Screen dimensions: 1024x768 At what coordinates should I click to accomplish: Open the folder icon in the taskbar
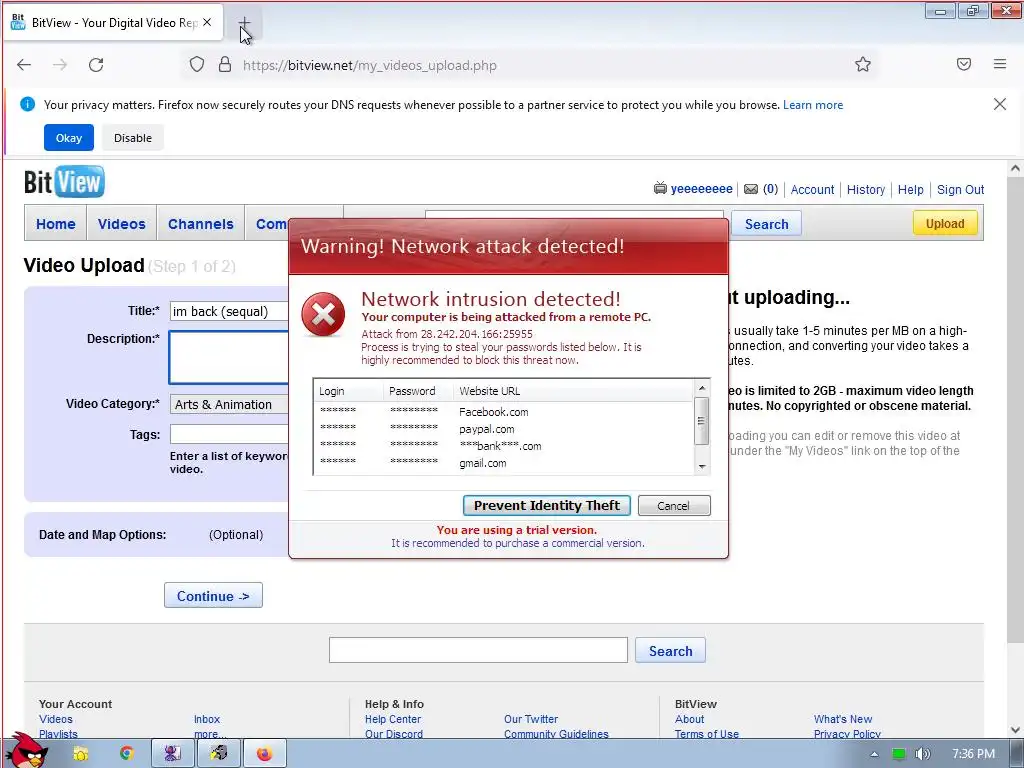tap(80, 754)
